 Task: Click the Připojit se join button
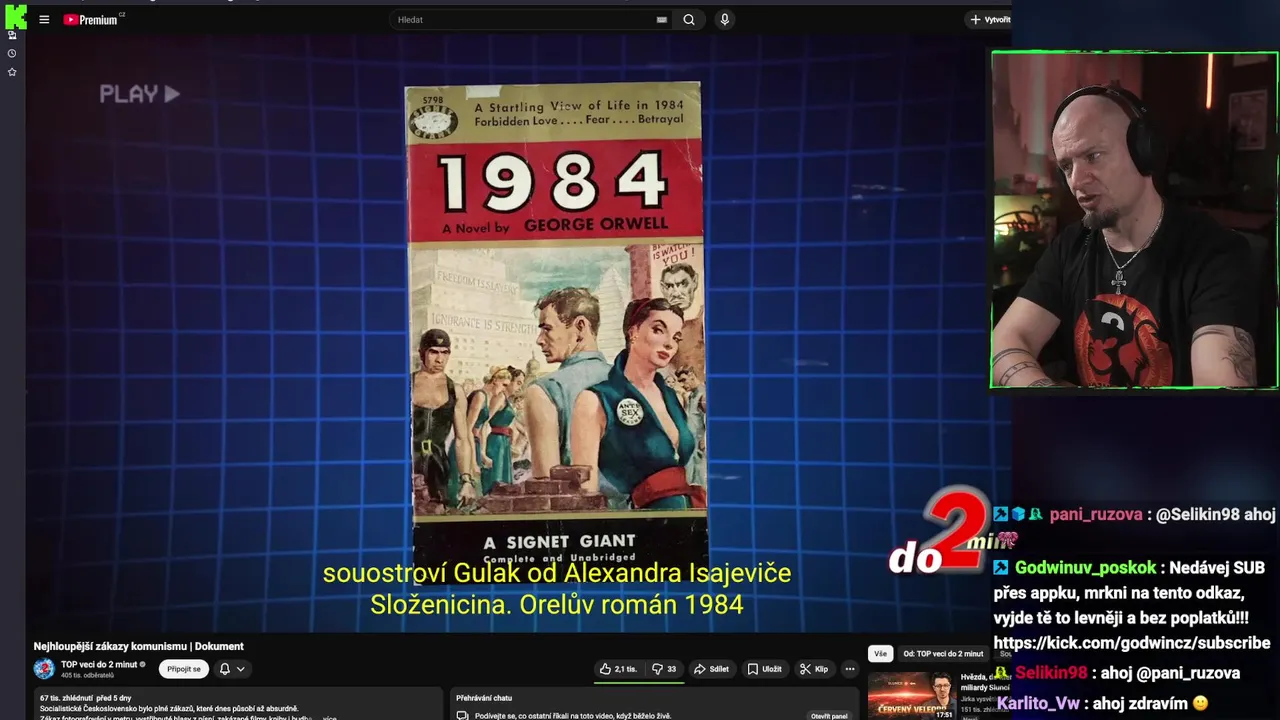coord(184,669)
